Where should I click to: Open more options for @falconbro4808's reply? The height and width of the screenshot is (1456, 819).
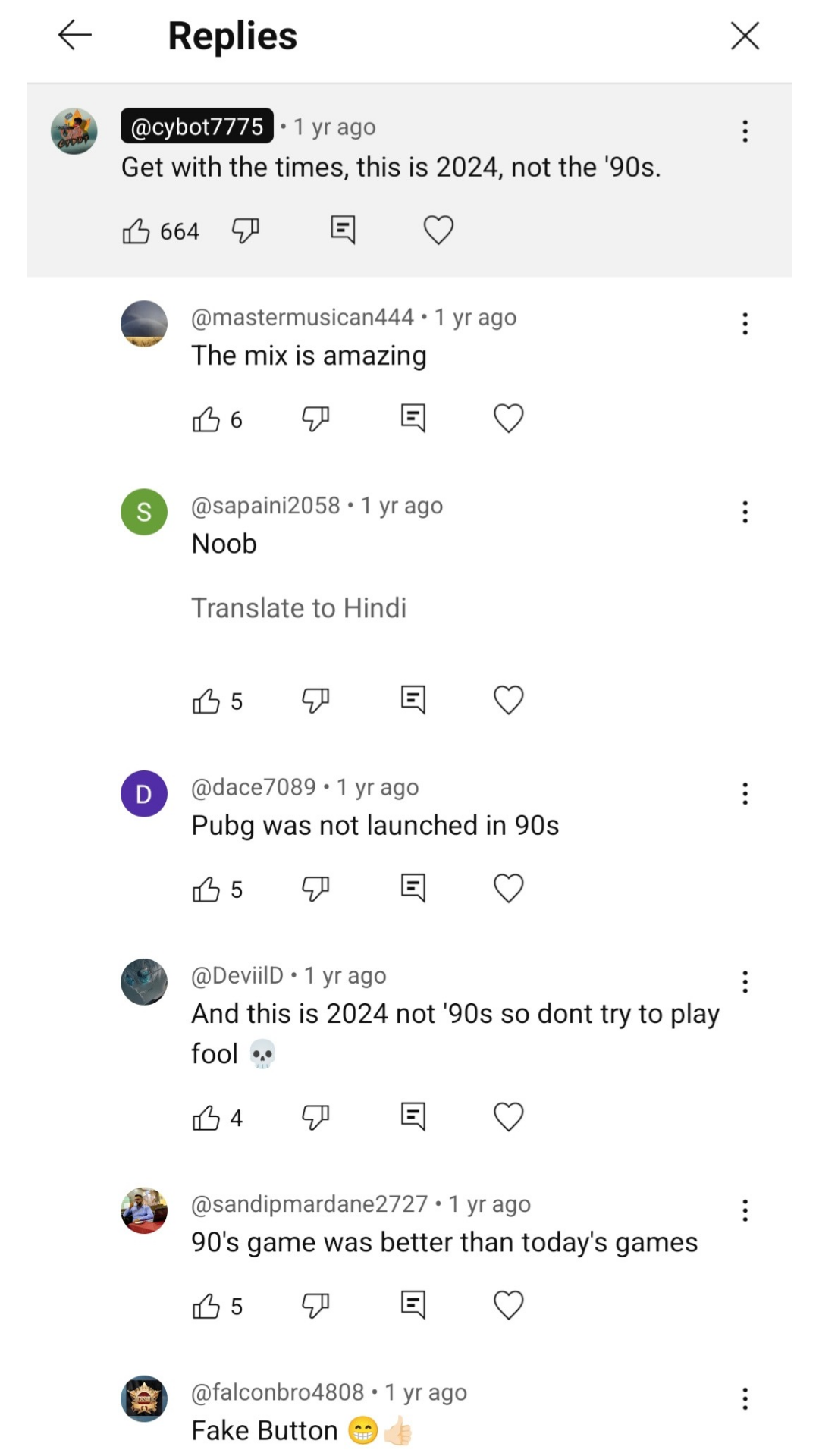click(745, 1398)
